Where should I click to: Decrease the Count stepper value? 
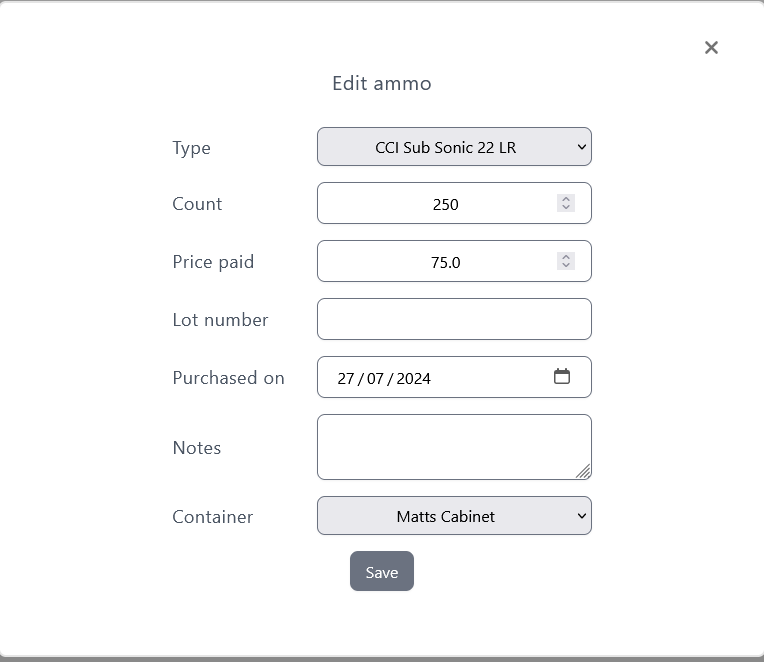566,208
